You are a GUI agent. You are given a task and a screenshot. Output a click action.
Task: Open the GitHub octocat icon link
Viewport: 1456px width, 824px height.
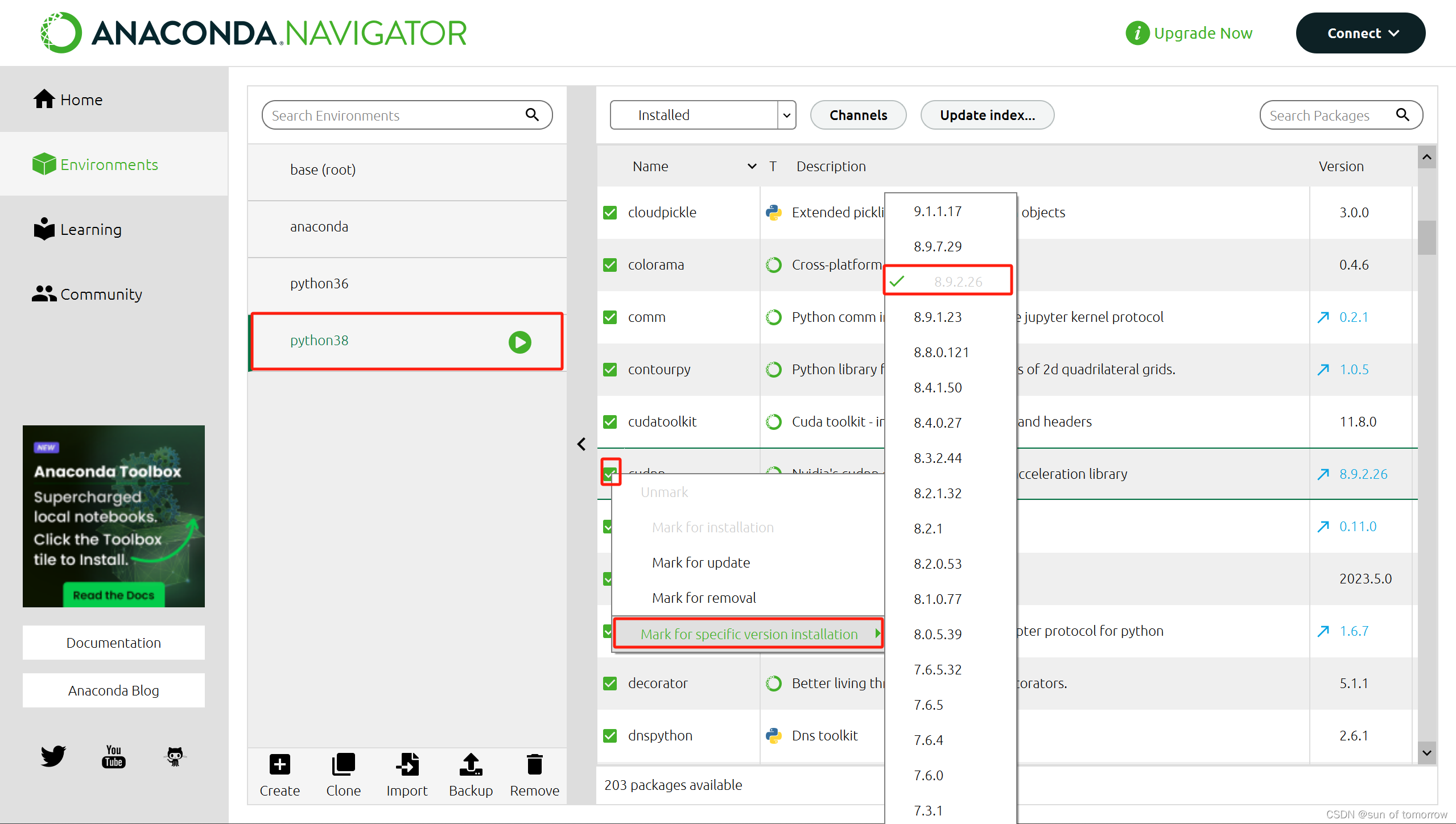[175, 756]
